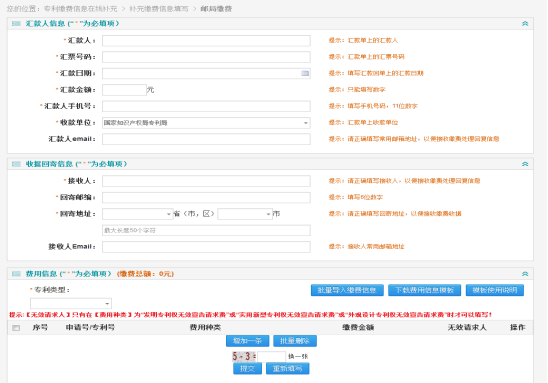Click the list icon beside 汇款人信息 header
The width and height of the screenshot is (548, 383).
(x=16, y=24)
